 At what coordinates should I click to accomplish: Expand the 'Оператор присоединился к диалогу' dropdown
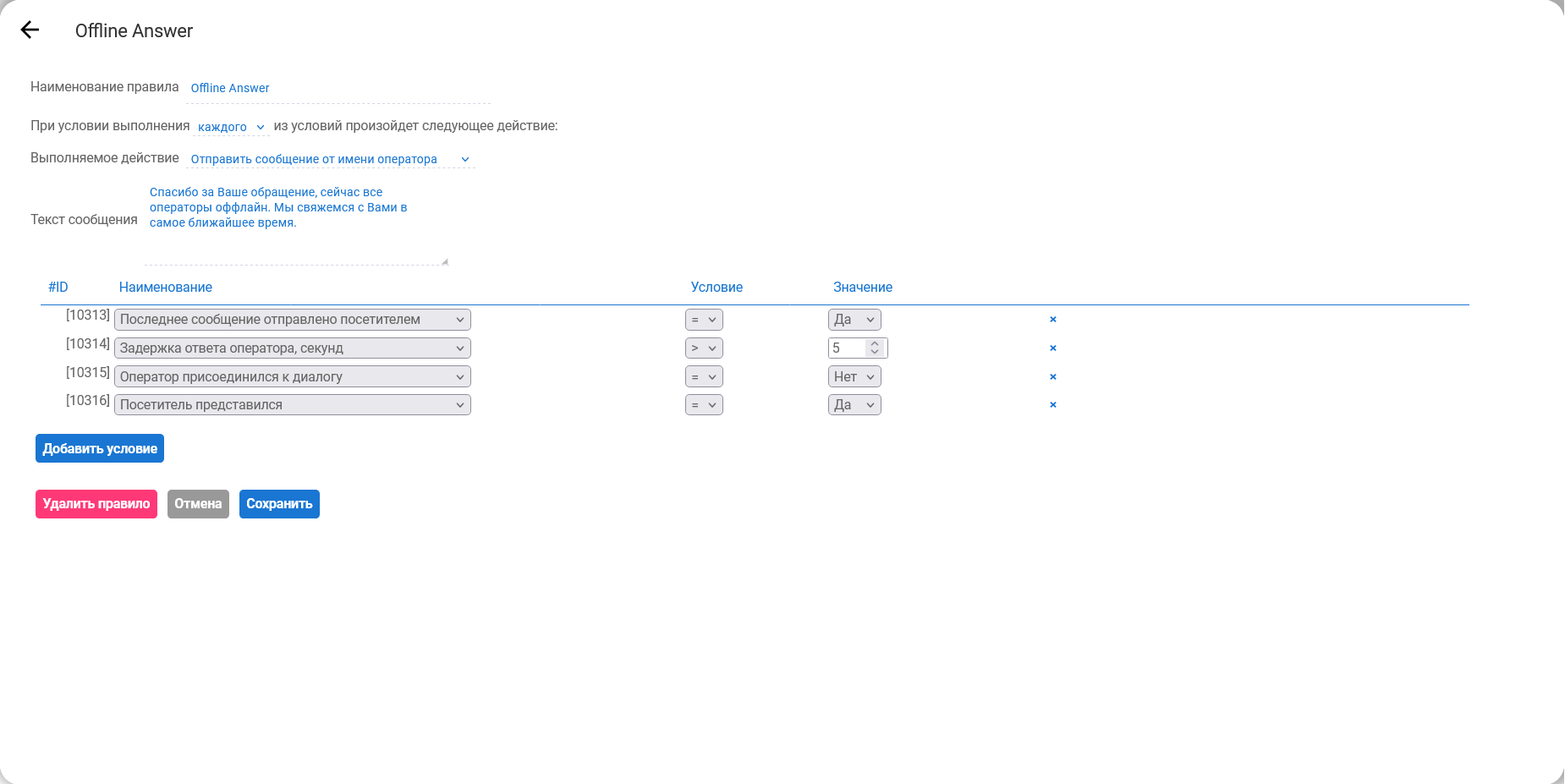tap(292, 377)
